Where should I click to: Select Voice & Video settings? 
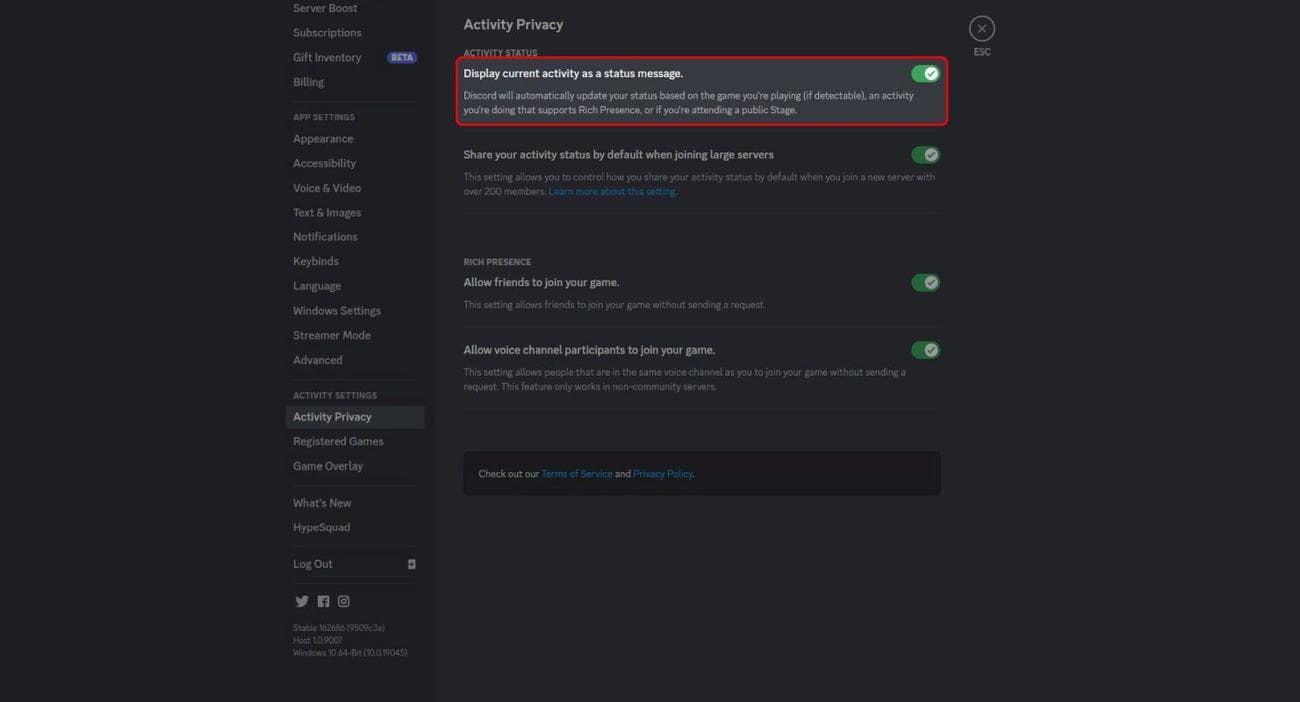pos(328,187)
